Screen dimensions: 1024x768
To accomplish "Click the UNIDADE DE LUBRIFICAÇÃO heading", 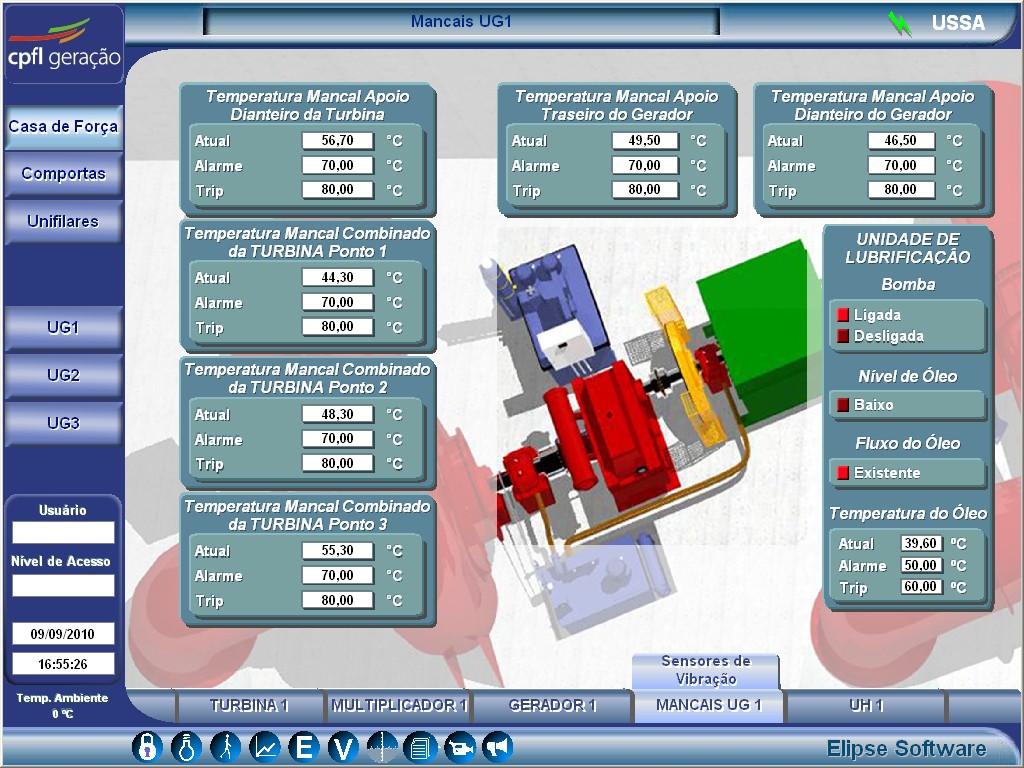I will [908, 248].
